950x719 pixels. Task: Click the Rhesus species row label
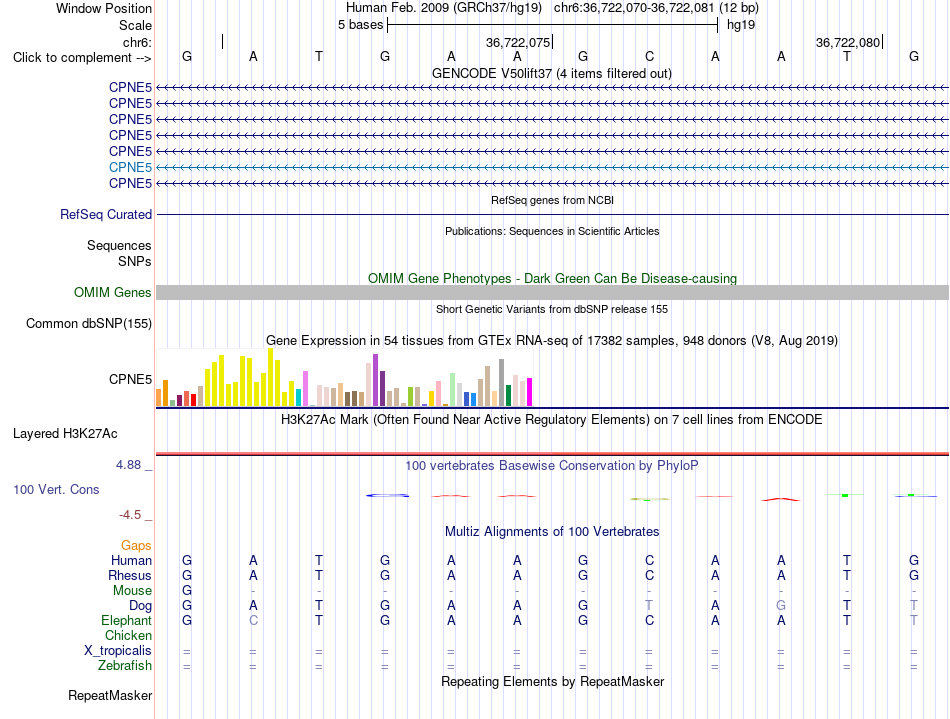[x=130, y=575]
